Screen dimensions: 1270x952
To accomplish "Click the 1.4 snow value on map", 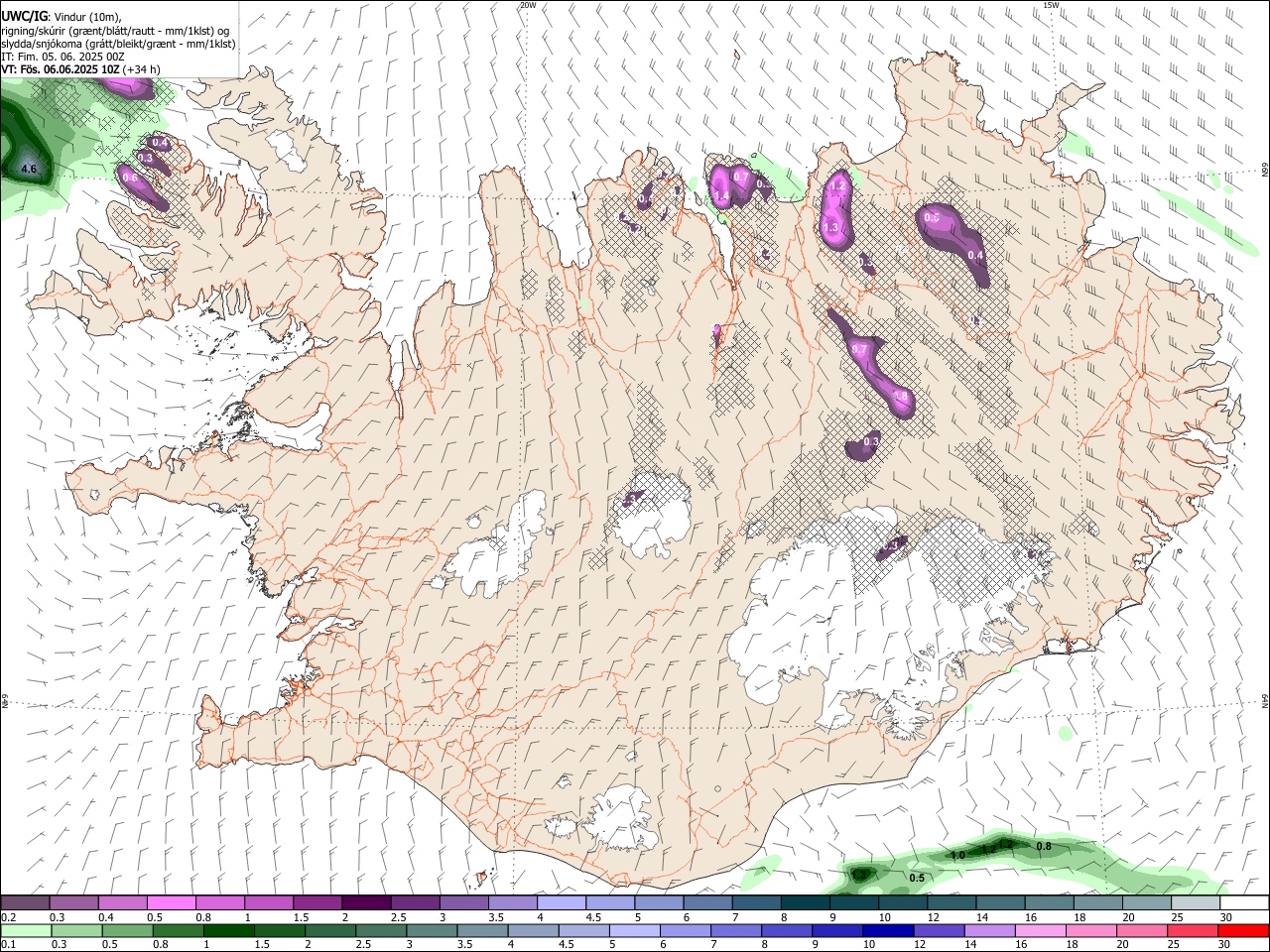I will [x=721, y=197].
